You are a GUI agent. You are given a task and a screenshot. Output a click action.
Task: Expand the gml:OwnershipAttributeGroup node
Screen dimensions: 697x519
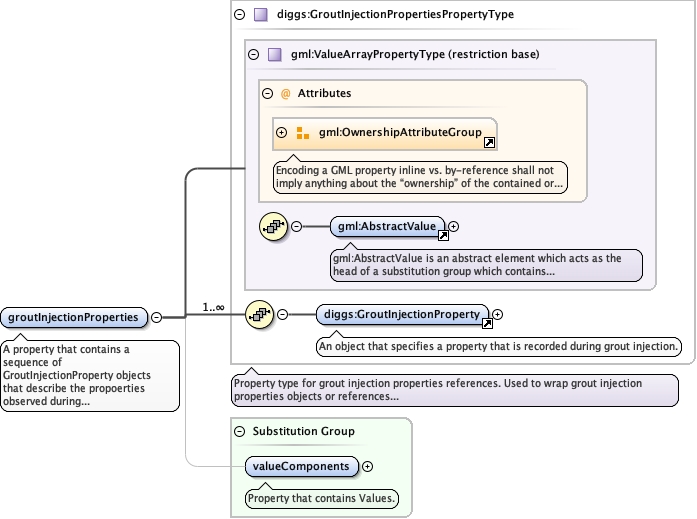282,132
